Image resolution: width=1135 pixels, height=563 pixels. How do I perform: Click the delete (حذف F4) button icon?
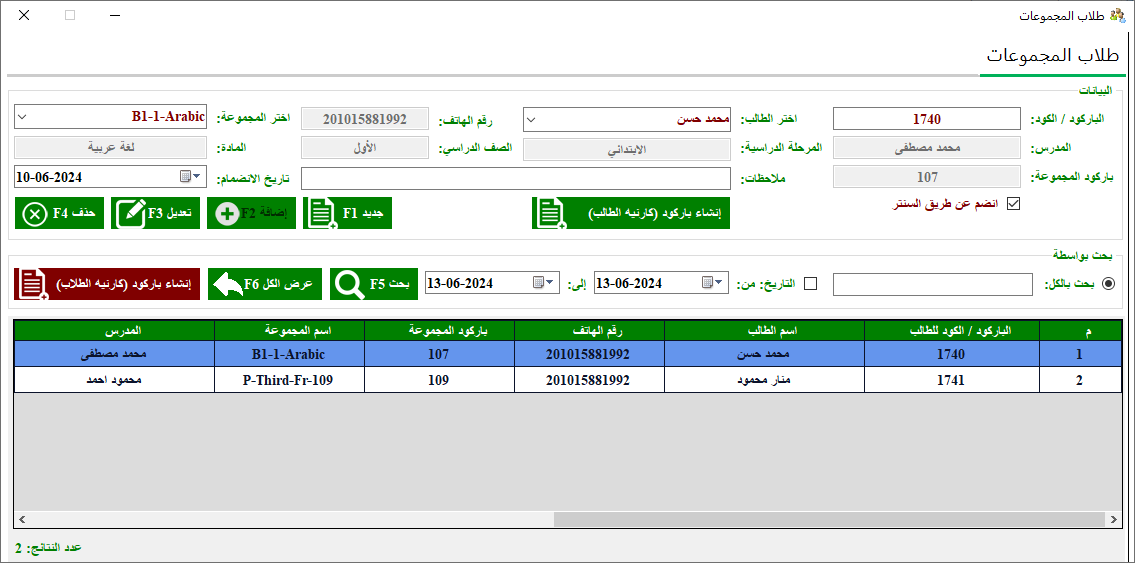(x=36, y=214)
